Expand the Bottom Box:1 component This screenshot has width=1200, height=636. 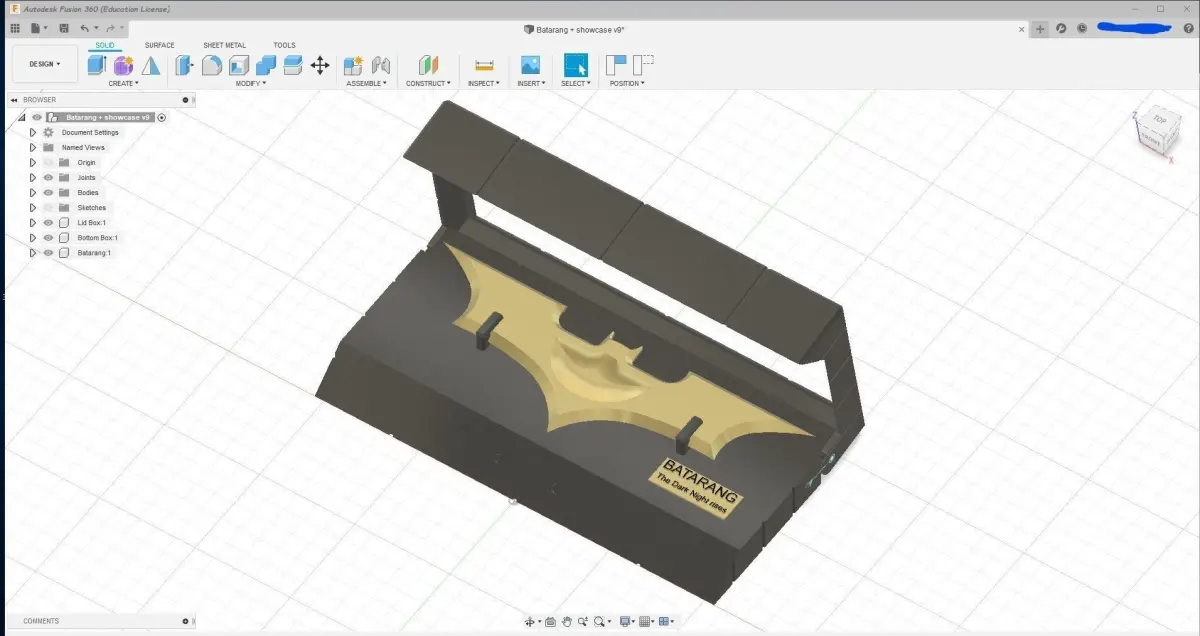33,237
